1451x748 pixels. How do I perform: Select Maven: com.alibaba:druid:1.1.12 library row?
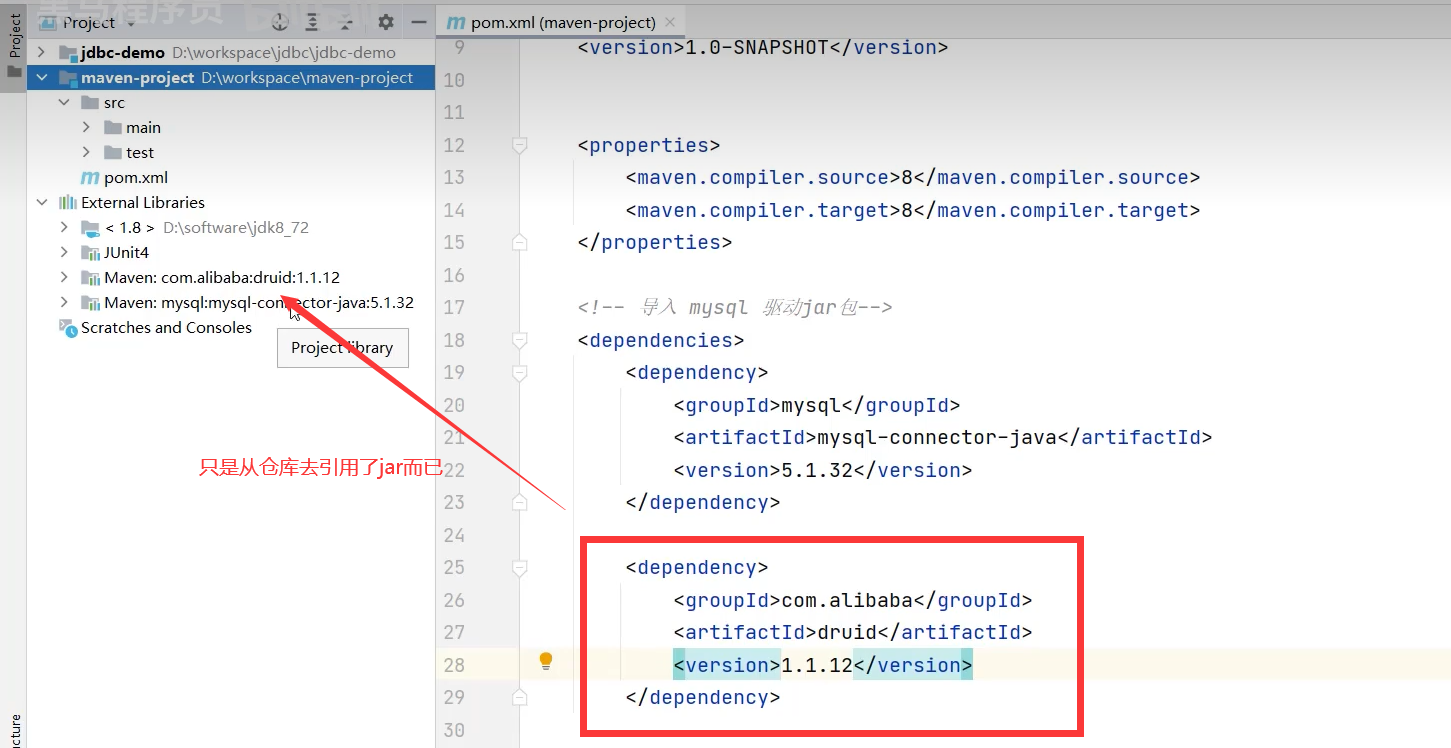click(x=231, y=277)
